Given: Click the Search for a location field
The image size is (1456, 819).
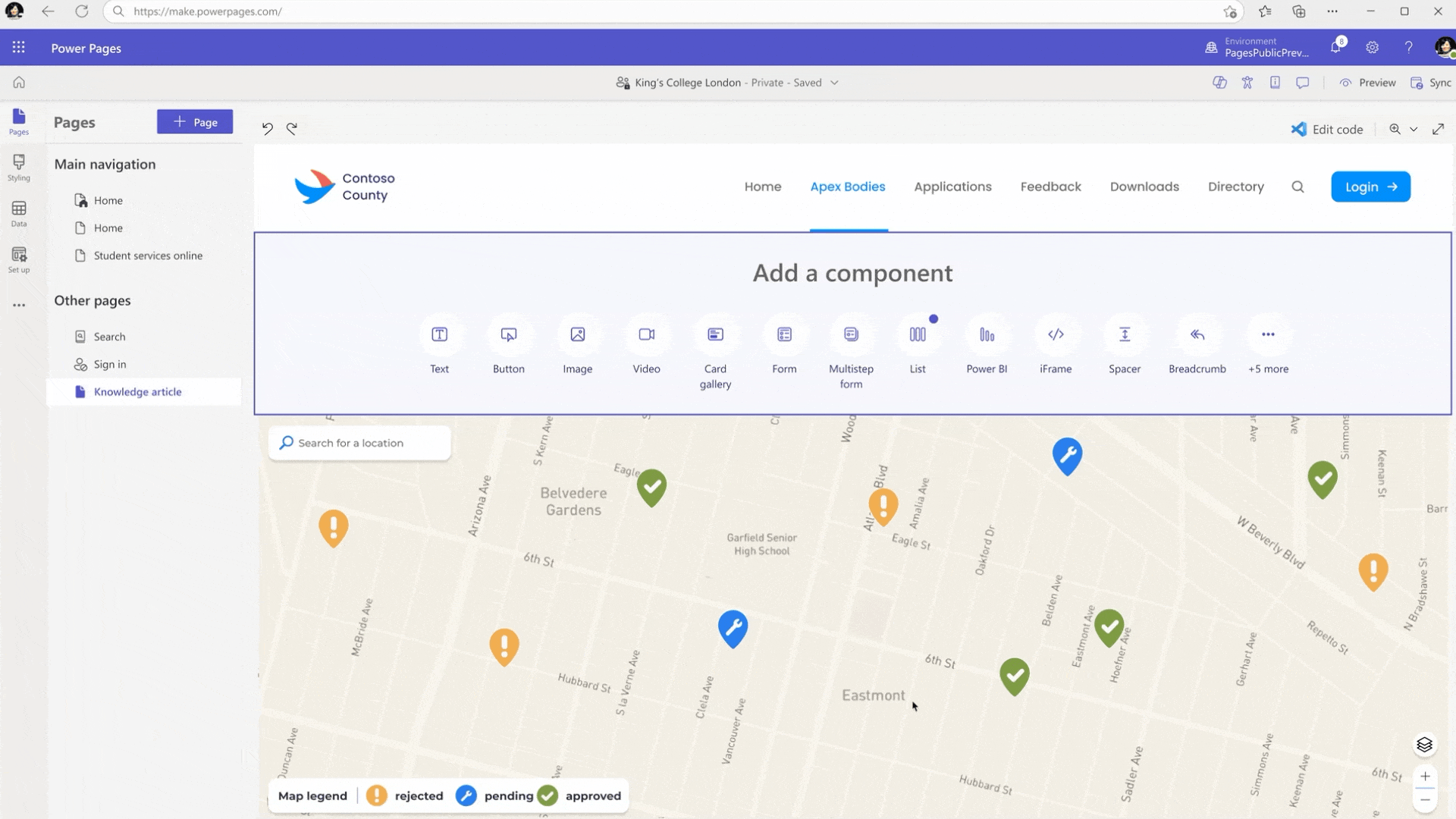Looking at the screenshot, I should coord(360,443).
